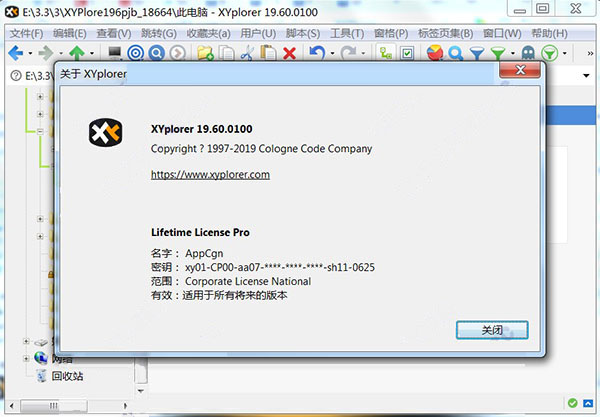The image size is (600, 417).
Task: Click the computer monitor toolbar icon
Action: (x=115, y=53)
